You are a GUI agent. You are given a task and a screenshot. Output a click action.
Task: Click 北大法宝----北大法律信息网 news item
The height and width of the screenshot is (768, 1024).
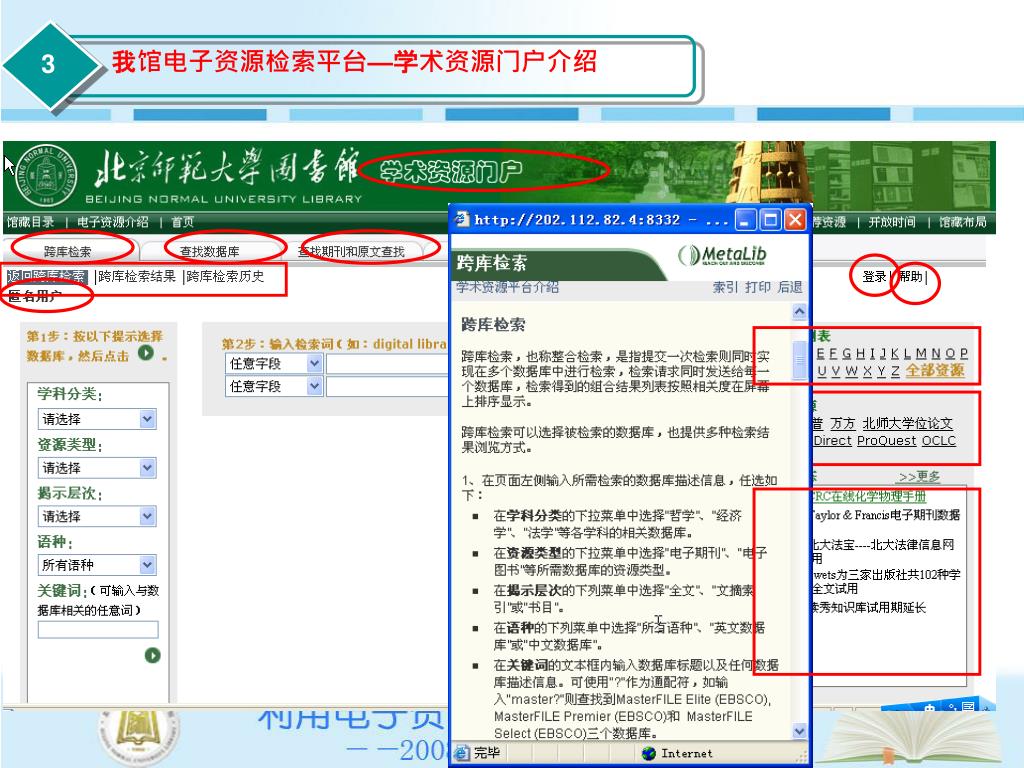pos(883,545)
